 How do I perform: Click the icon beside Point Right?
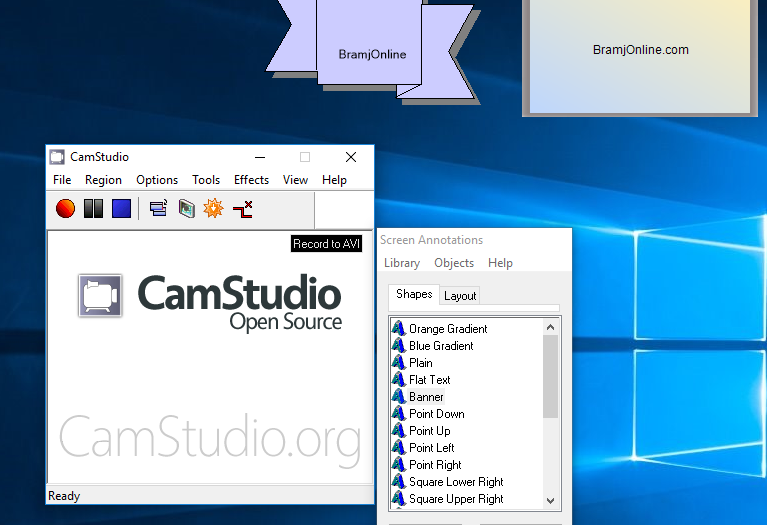(399, 465)
